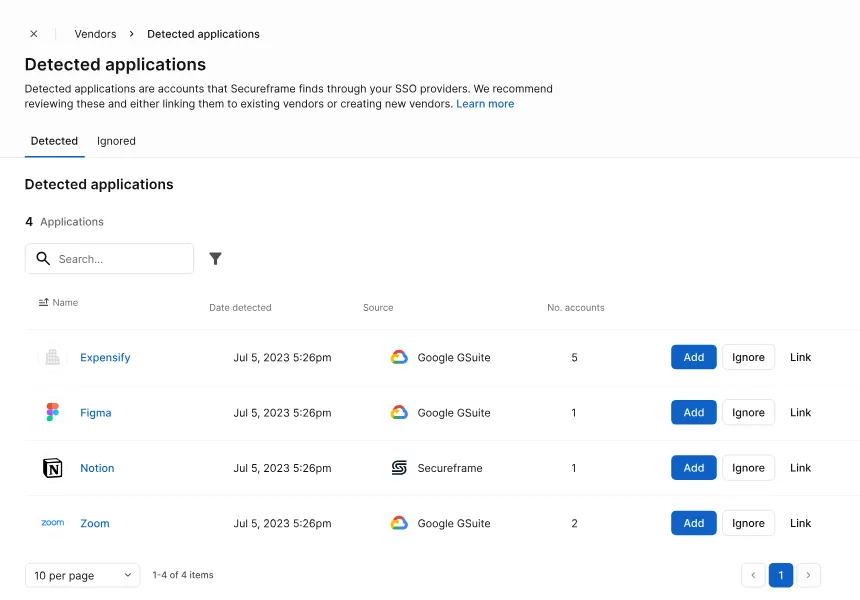Screen dimensions: 860x600
Task: Go to the next page arrow
Action: click(x=809, y=575)
